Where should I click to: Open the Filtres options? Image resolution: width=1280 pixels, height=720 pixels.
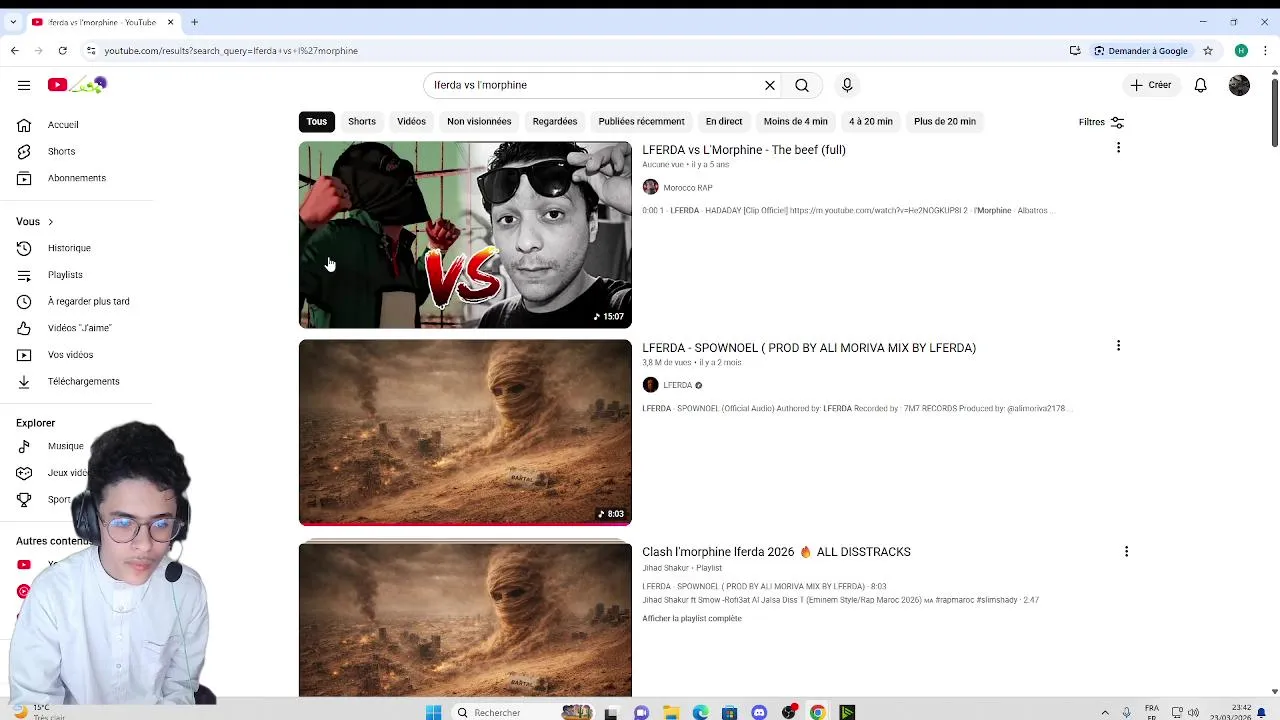tap(1101, 122)
